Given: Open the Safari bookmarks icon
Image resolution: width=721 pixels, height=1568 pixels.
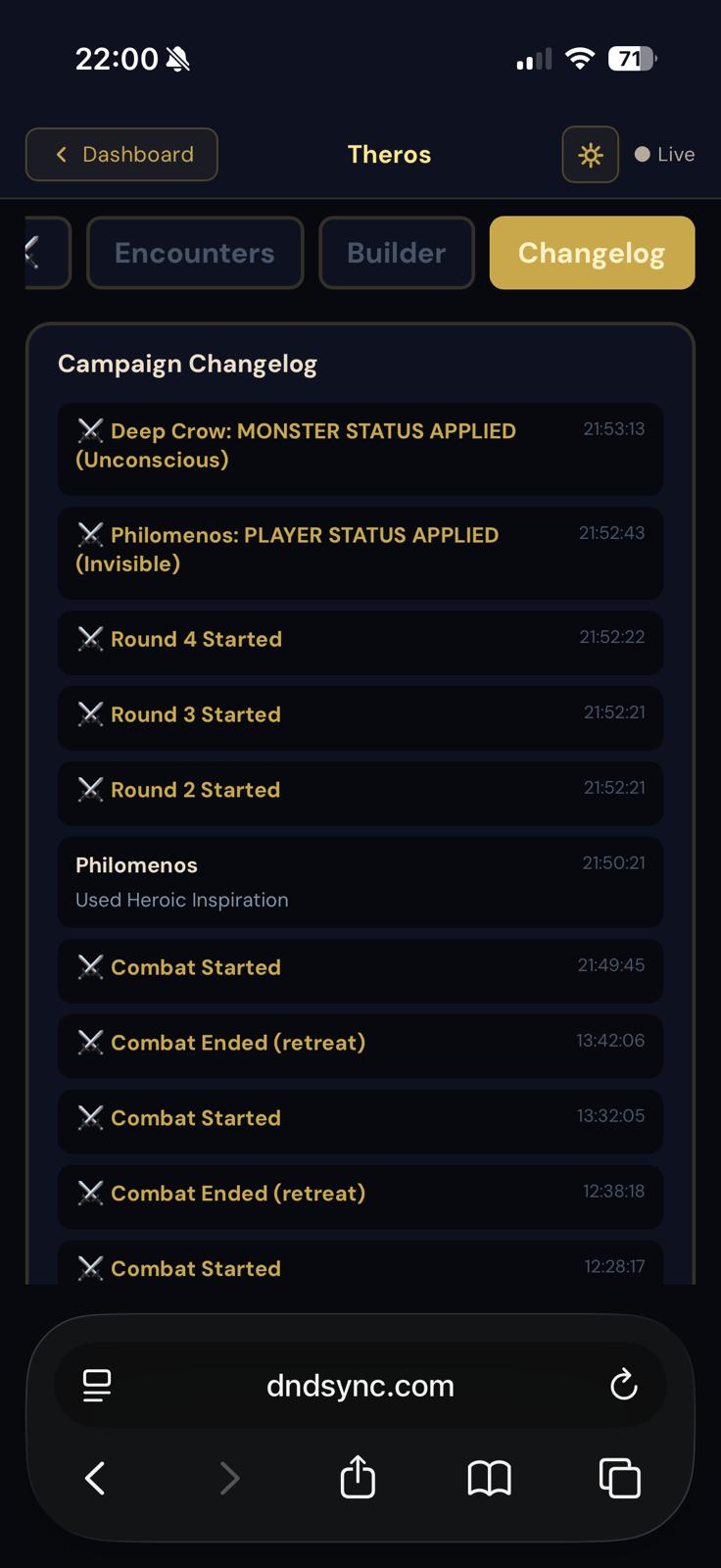Looking at the screenshot, I should 491,1478.
